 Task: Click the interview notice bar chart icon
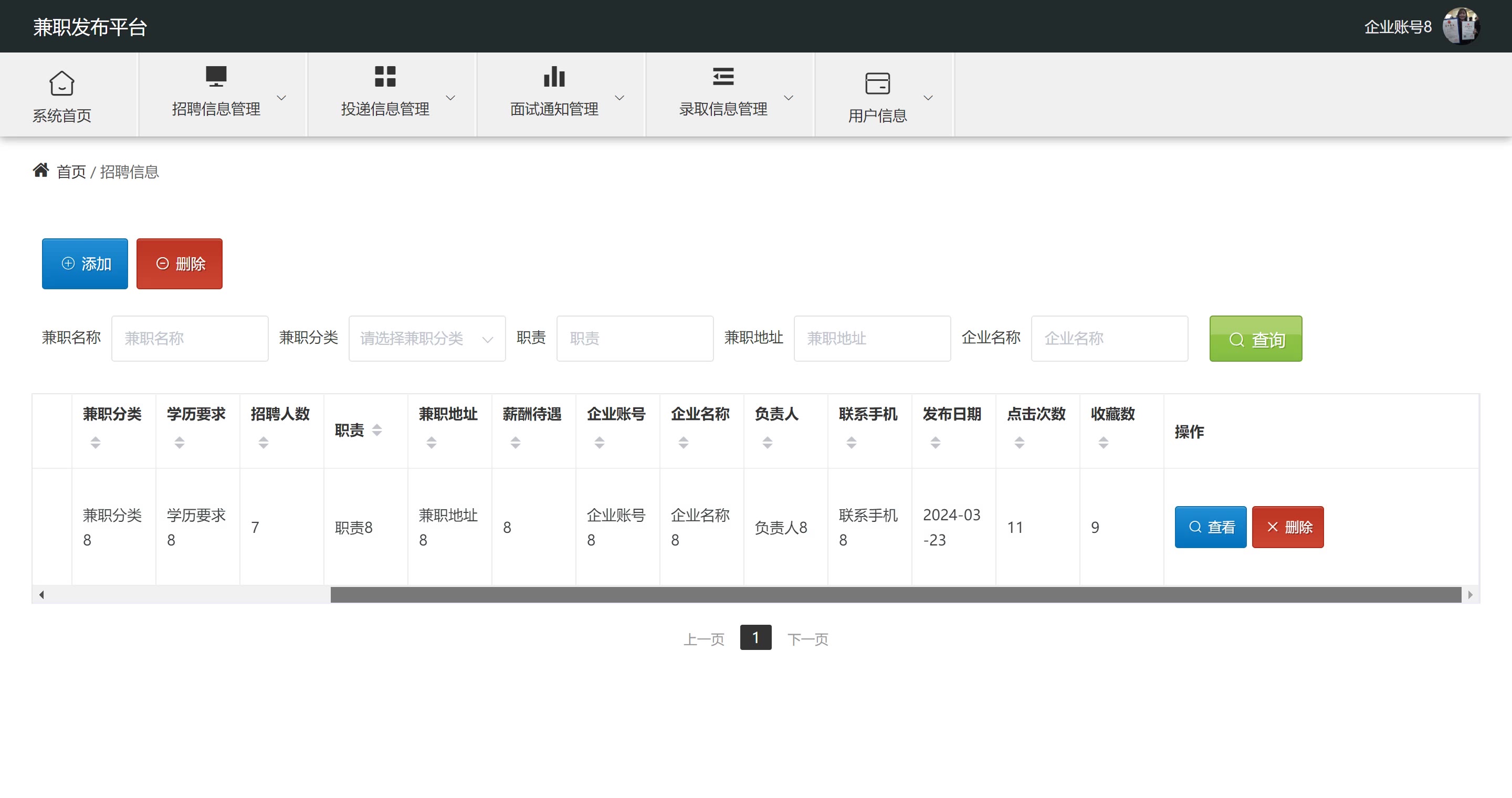[554, 76]
